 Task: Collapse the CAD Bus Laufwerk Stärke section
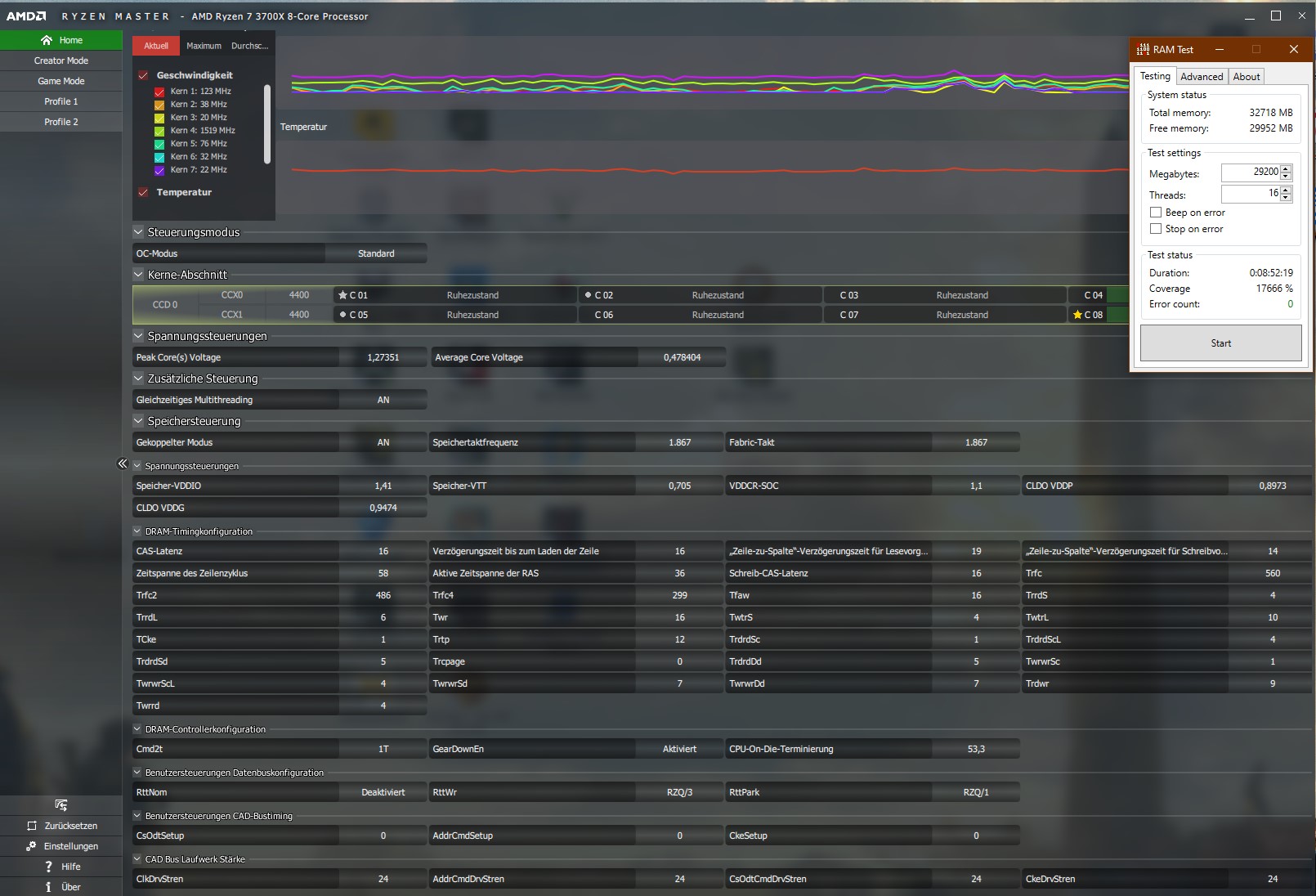point(137,859)
